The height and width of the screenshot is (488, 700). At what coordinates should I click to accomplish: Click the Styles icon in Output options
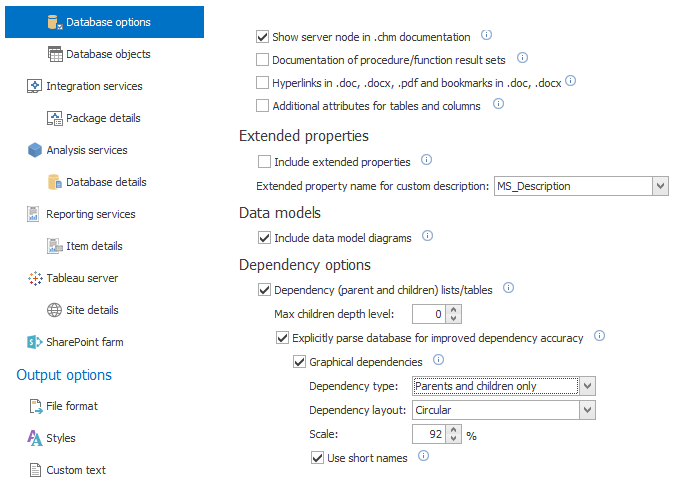click(34, 438)
